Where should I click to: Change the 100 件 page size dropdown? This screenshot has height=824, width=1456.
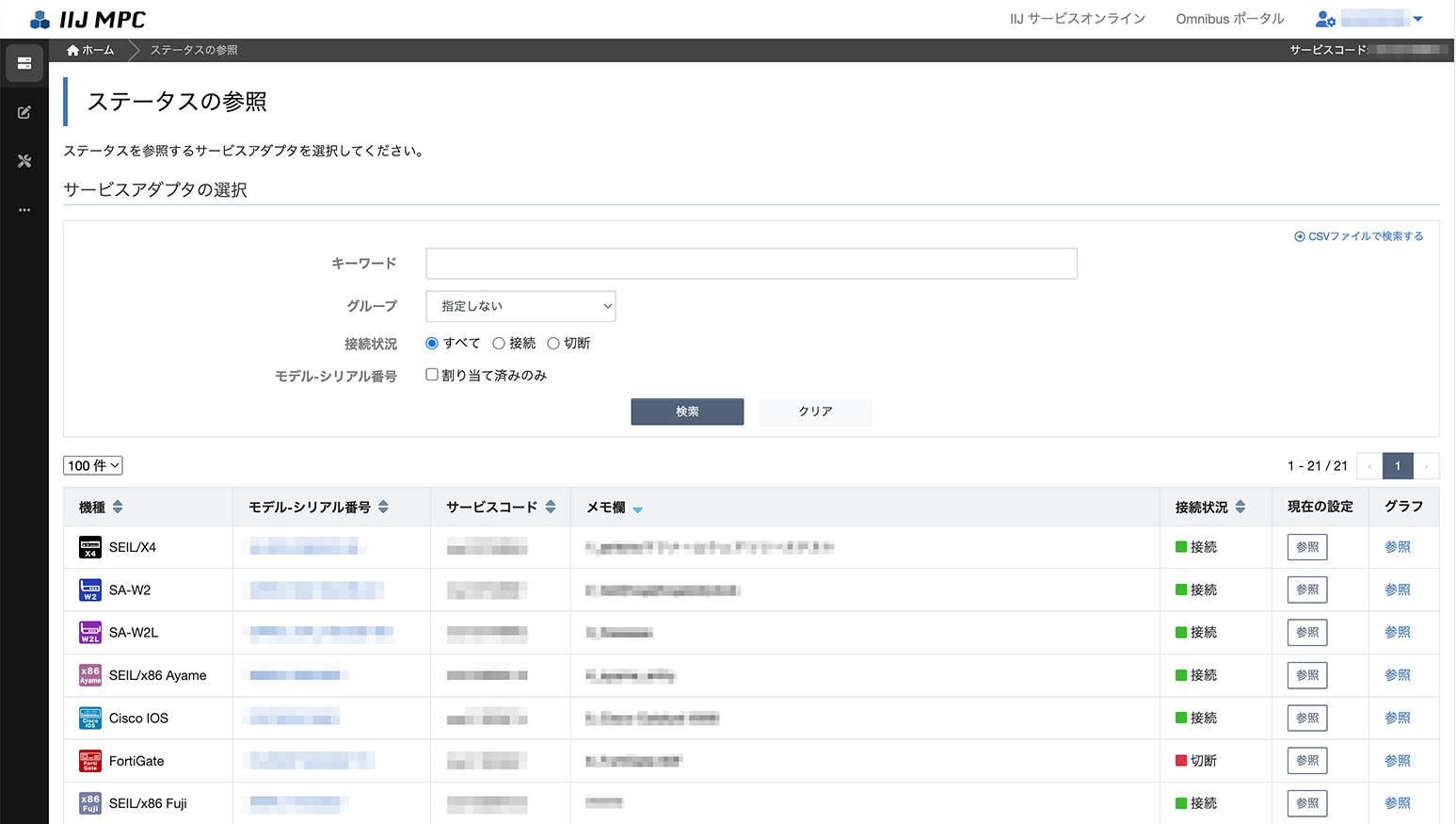(x=93, y=465)
